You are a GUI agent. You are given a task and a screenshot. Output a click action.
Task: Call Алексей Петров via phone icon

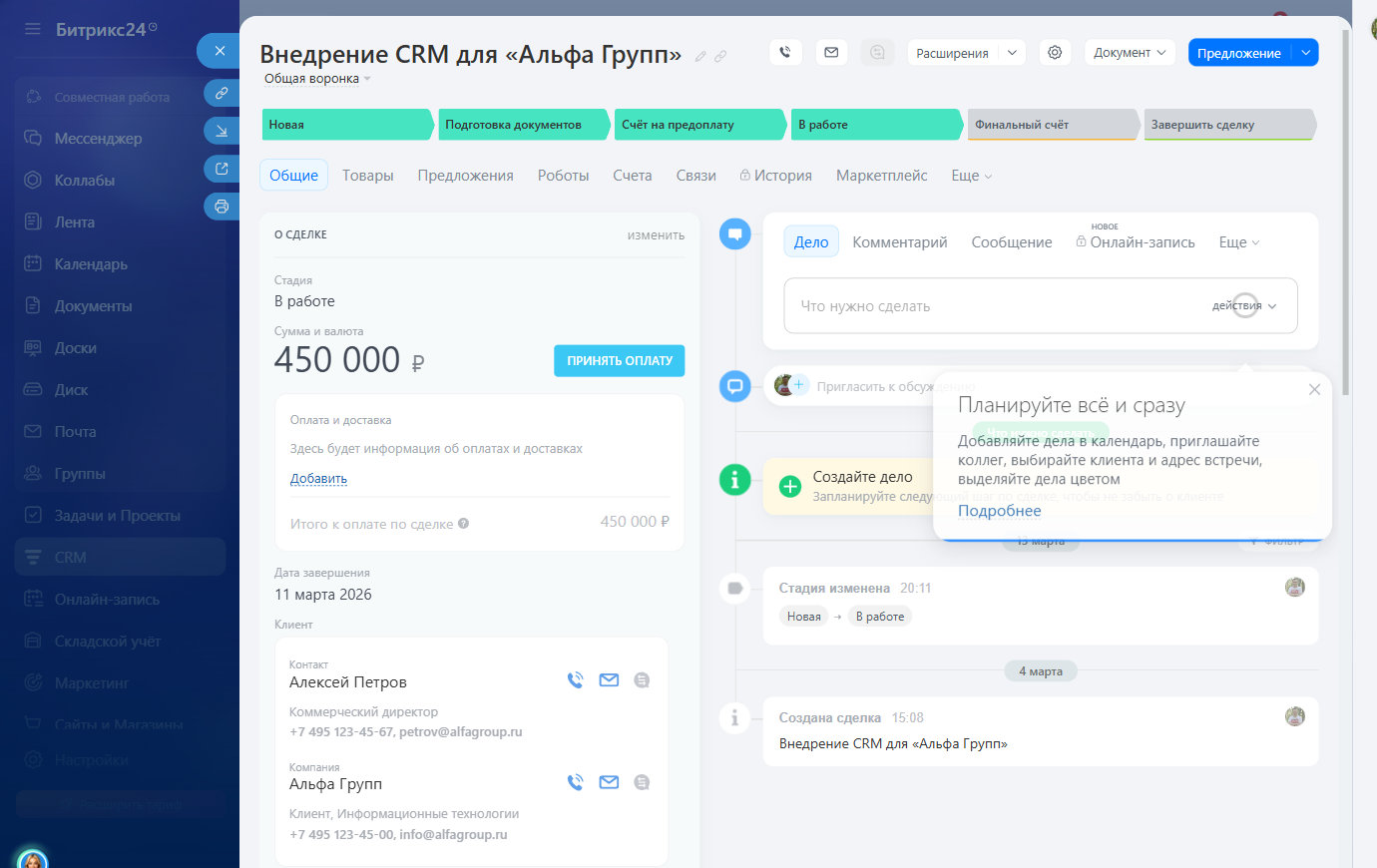tap(575, 680)
